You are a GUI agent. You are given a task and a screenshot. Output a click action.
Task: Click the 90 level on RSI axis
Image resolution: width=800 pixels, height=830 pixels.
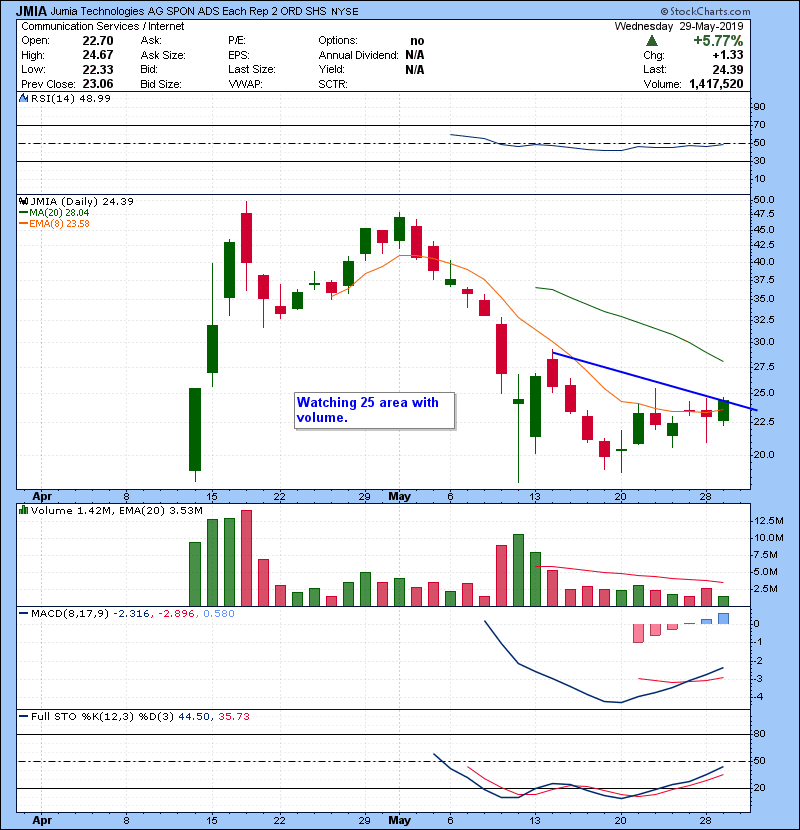(x=759, y=107)
